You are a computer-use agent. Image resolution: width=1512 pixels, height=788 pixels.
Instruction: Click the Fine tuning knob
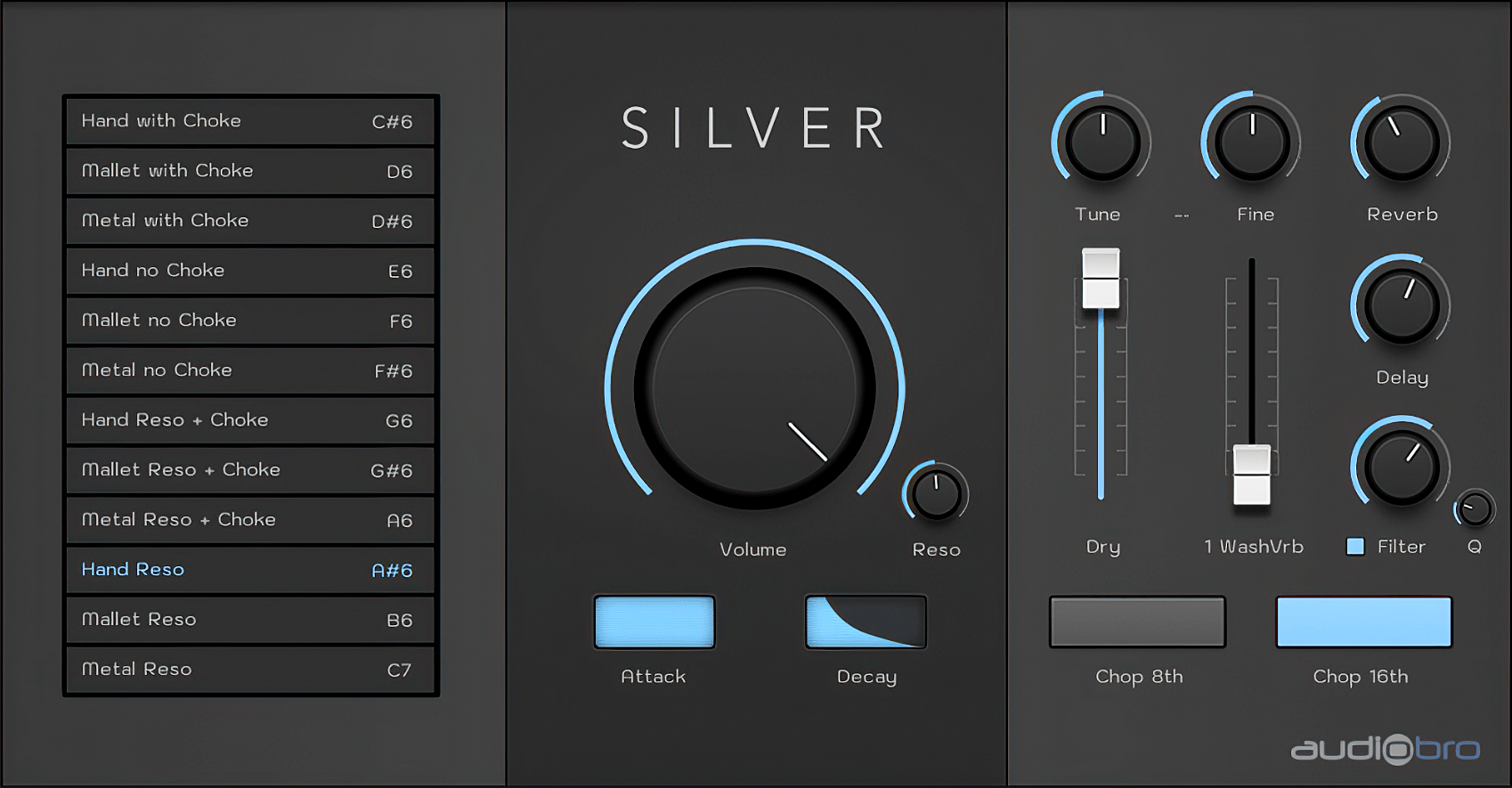click(x=1252, y=142)
